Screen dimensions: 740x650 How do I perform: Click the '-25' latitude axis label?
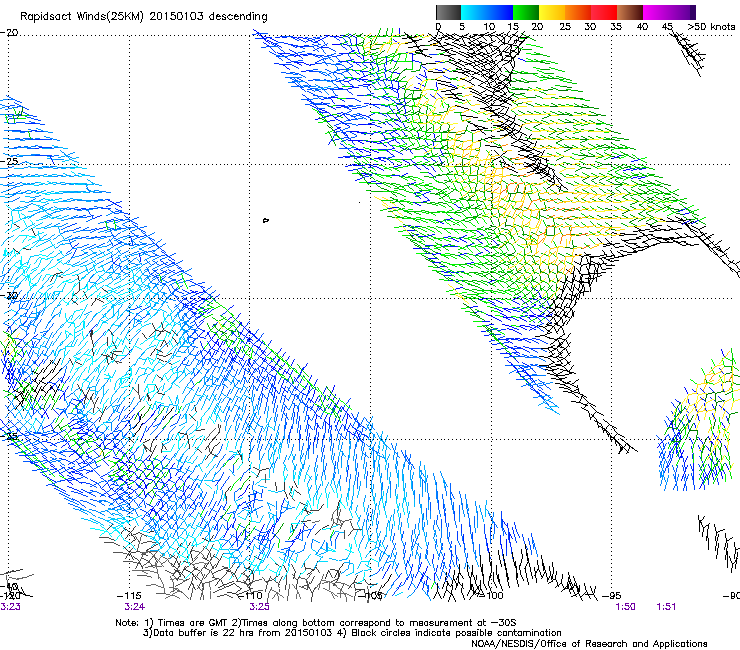click(9, 161)
